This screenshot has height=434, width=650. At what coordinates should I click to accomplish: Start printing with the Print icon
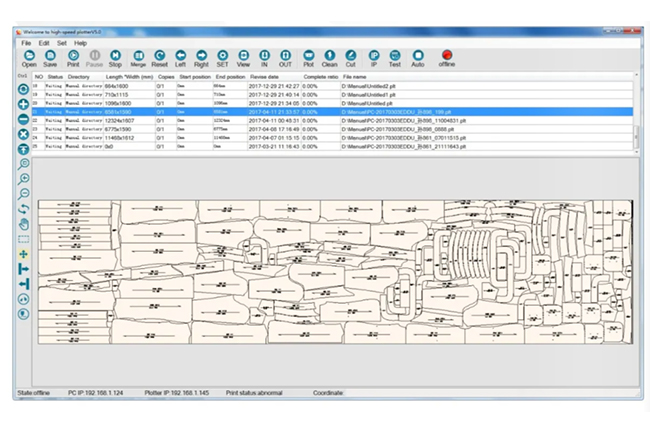[x=73, y=57]
